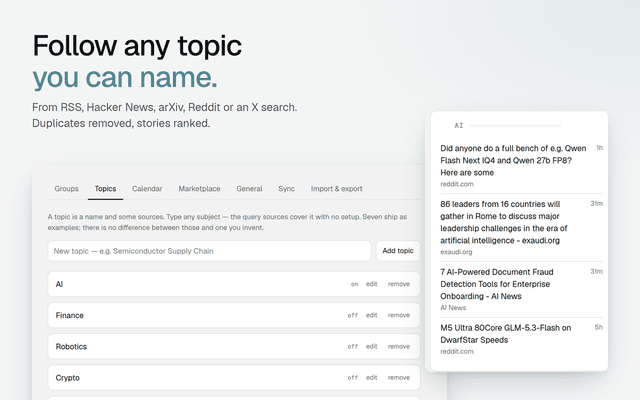The width and height of the screenshot is (640, 400).
Task: Open the AI-Powered Document Fraud Detection story
Action: pyautogui.click(x=497, y=284)
